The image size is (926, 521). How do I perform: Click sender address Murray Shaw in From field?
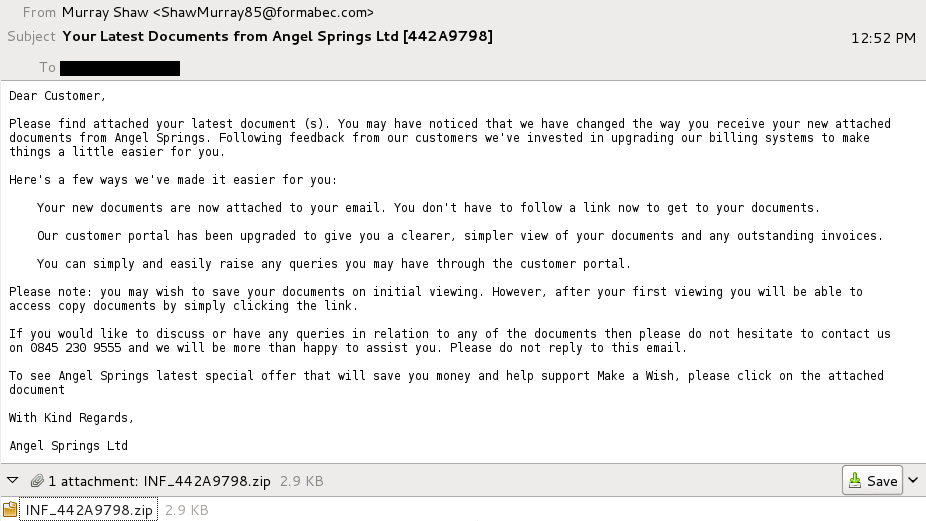[x=218, y=13]
